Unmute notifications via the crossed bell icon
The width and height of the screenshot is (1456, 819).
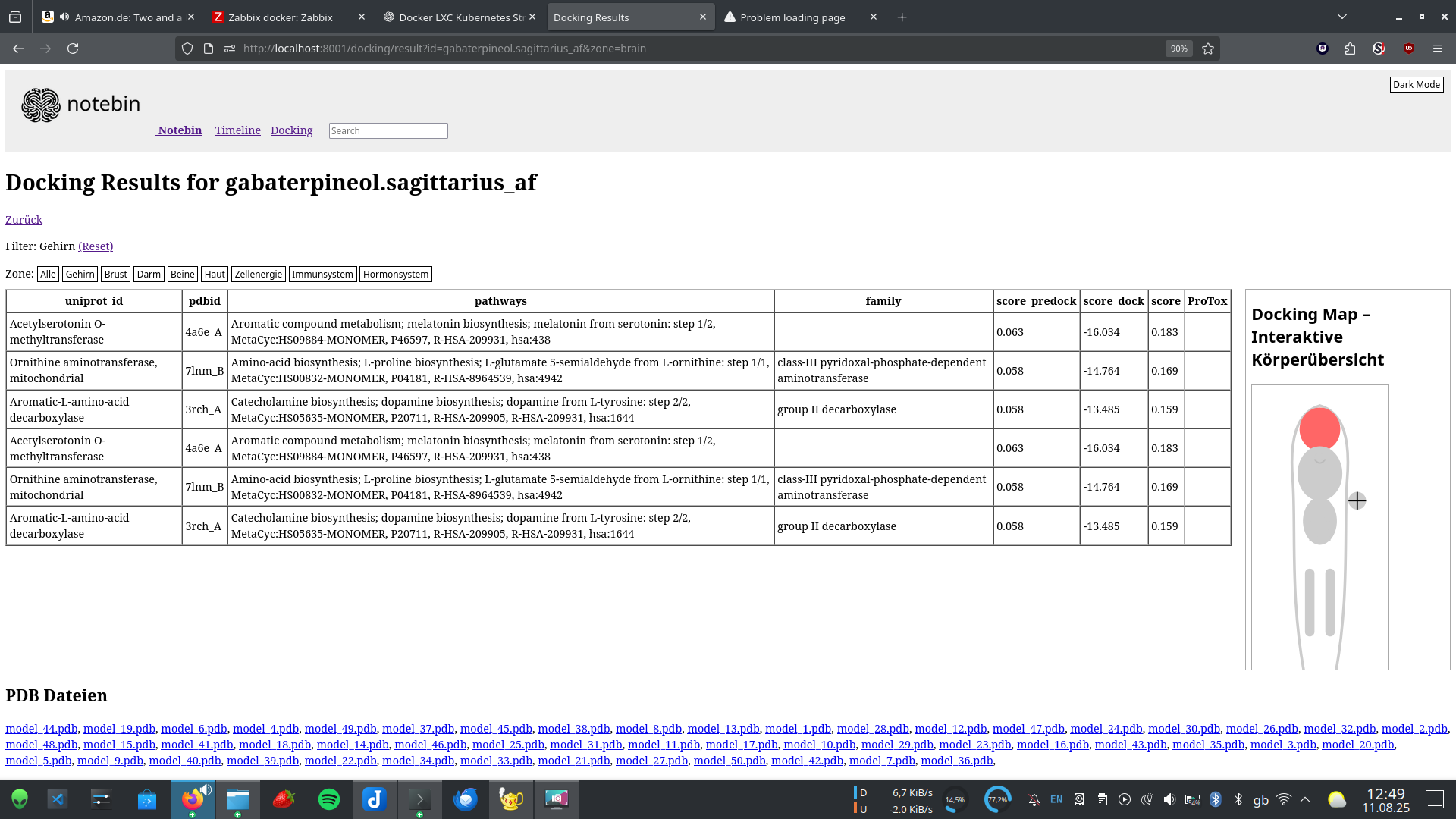pyautogui.click(x=1034, y=800)
